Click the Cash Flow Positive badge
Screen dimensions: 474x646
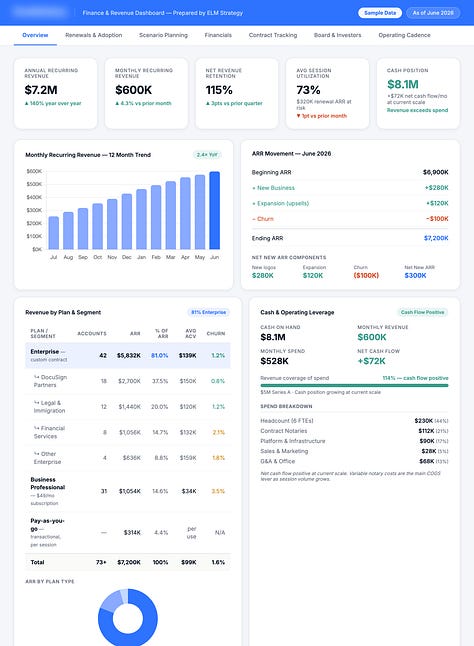(x=423, y=312)
